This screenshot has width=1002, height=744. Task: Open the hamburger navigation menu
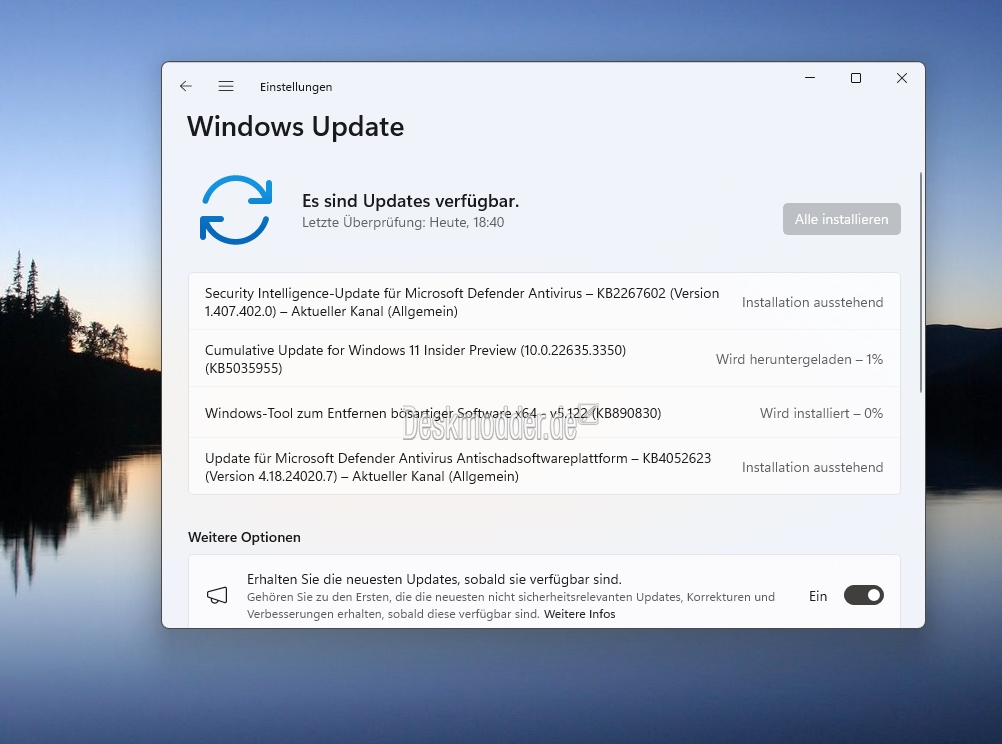point(226,86)
